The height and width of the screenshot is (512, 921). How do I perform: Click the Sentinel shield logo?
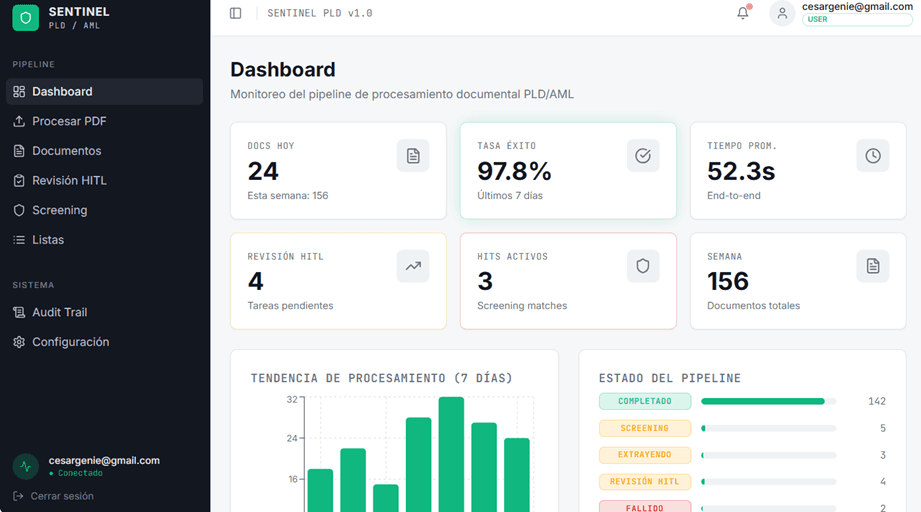click(x=25, y=18)
